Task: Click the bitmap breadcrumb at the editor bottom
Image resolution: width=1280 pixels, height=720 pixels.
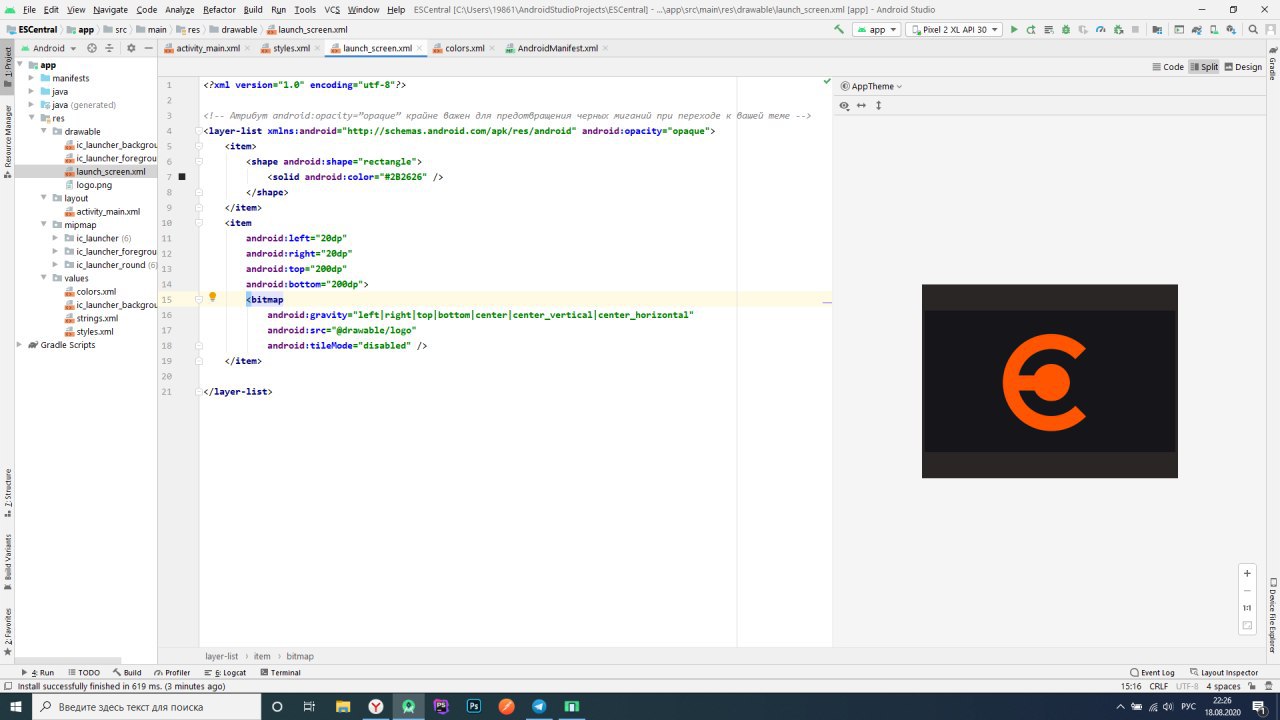Action: click(x=300, y=656)
